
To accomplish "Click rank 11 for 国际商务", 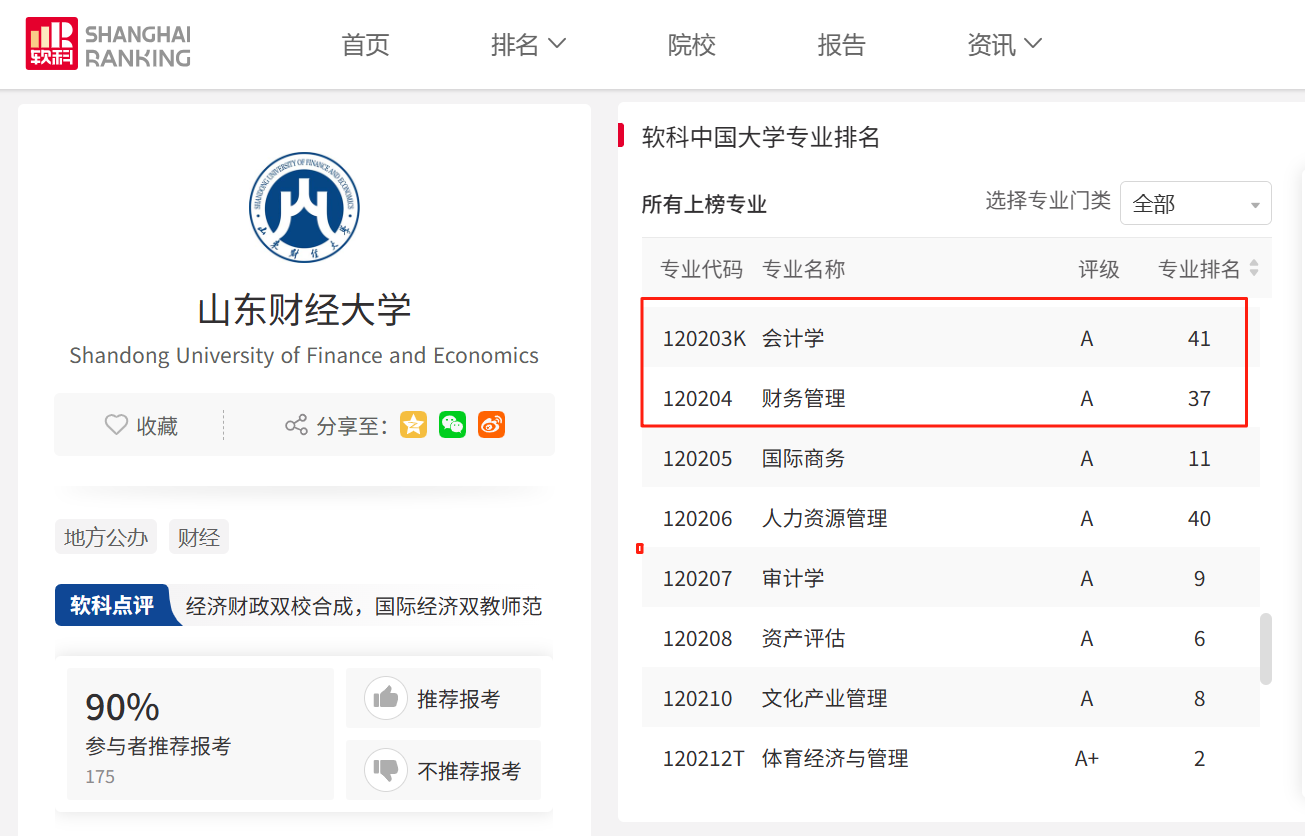I will (x=1199, y=458).
